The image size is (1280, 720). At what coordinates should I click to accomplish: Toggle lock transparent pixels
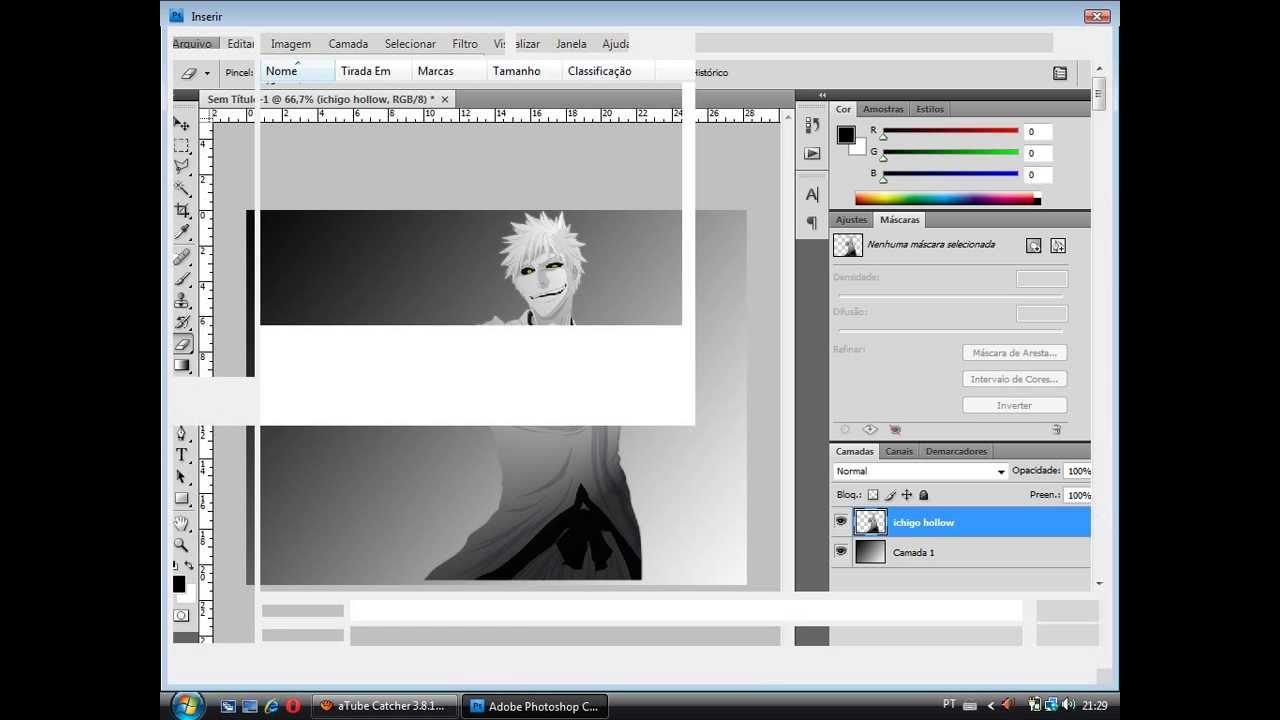[873, 495]
